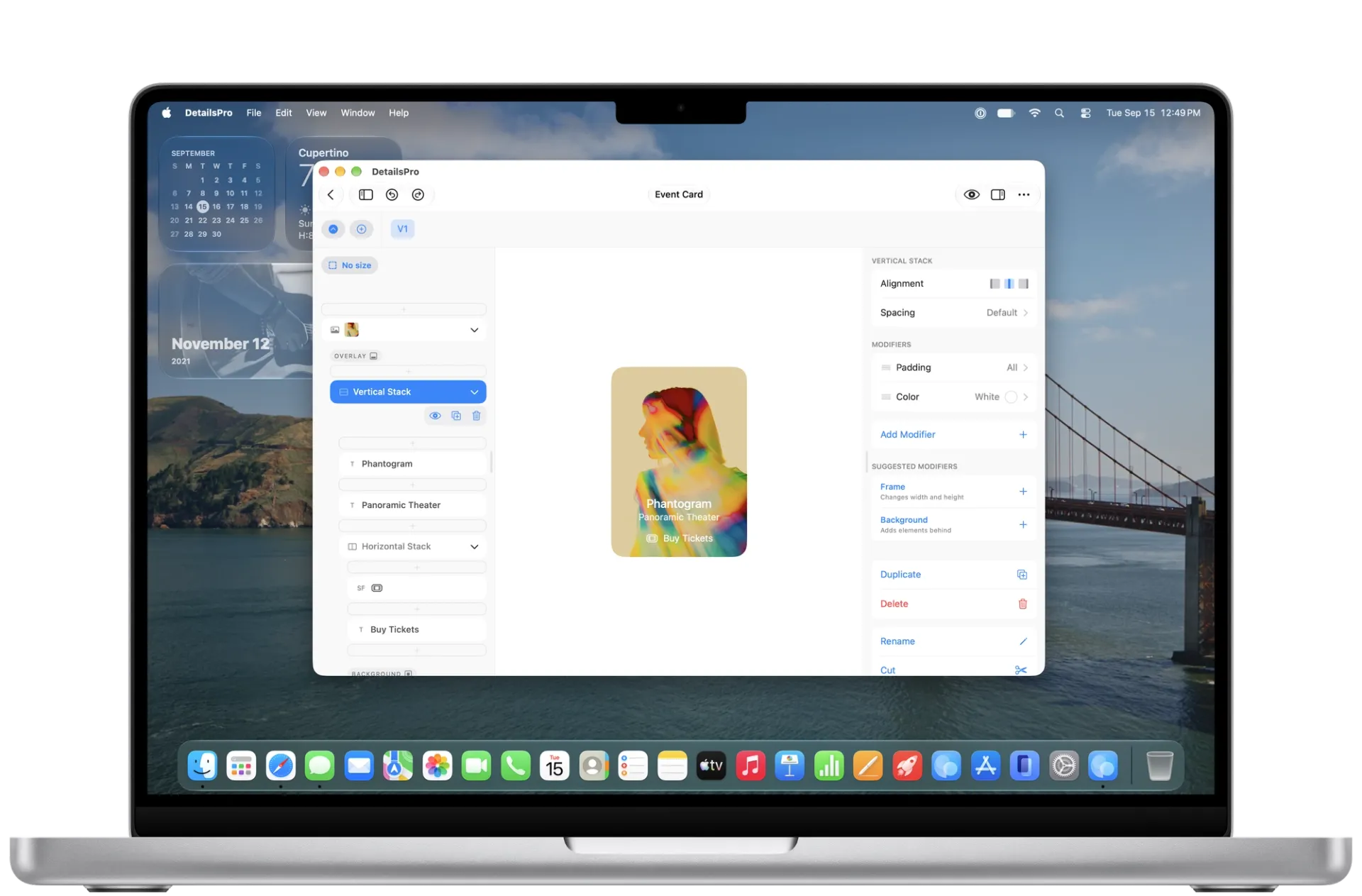Toggle the right inspector panel icon

coord(997,194)
